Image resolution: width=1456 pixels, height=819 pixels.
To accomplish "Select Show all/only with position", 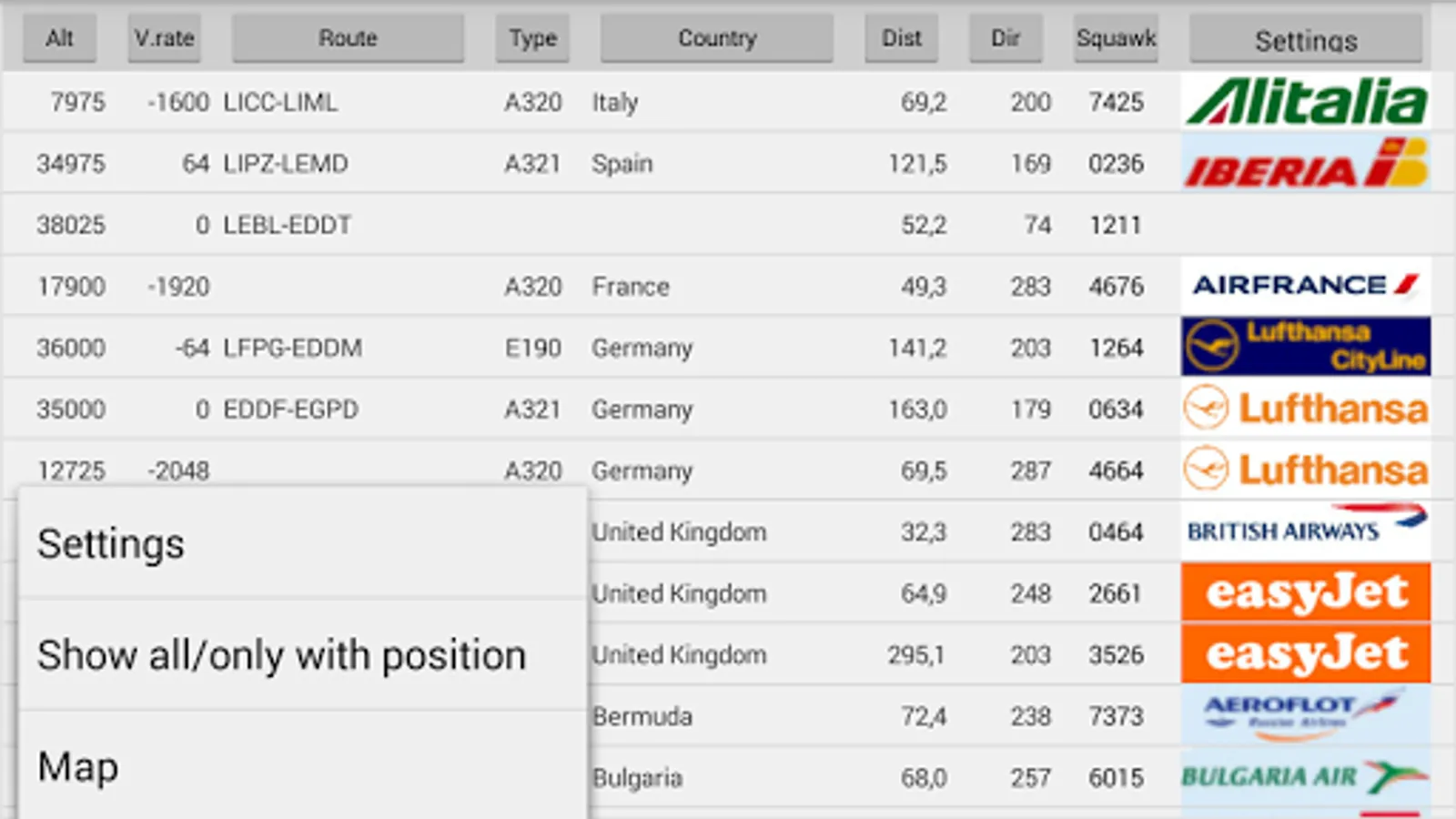I will coord(300,655).
